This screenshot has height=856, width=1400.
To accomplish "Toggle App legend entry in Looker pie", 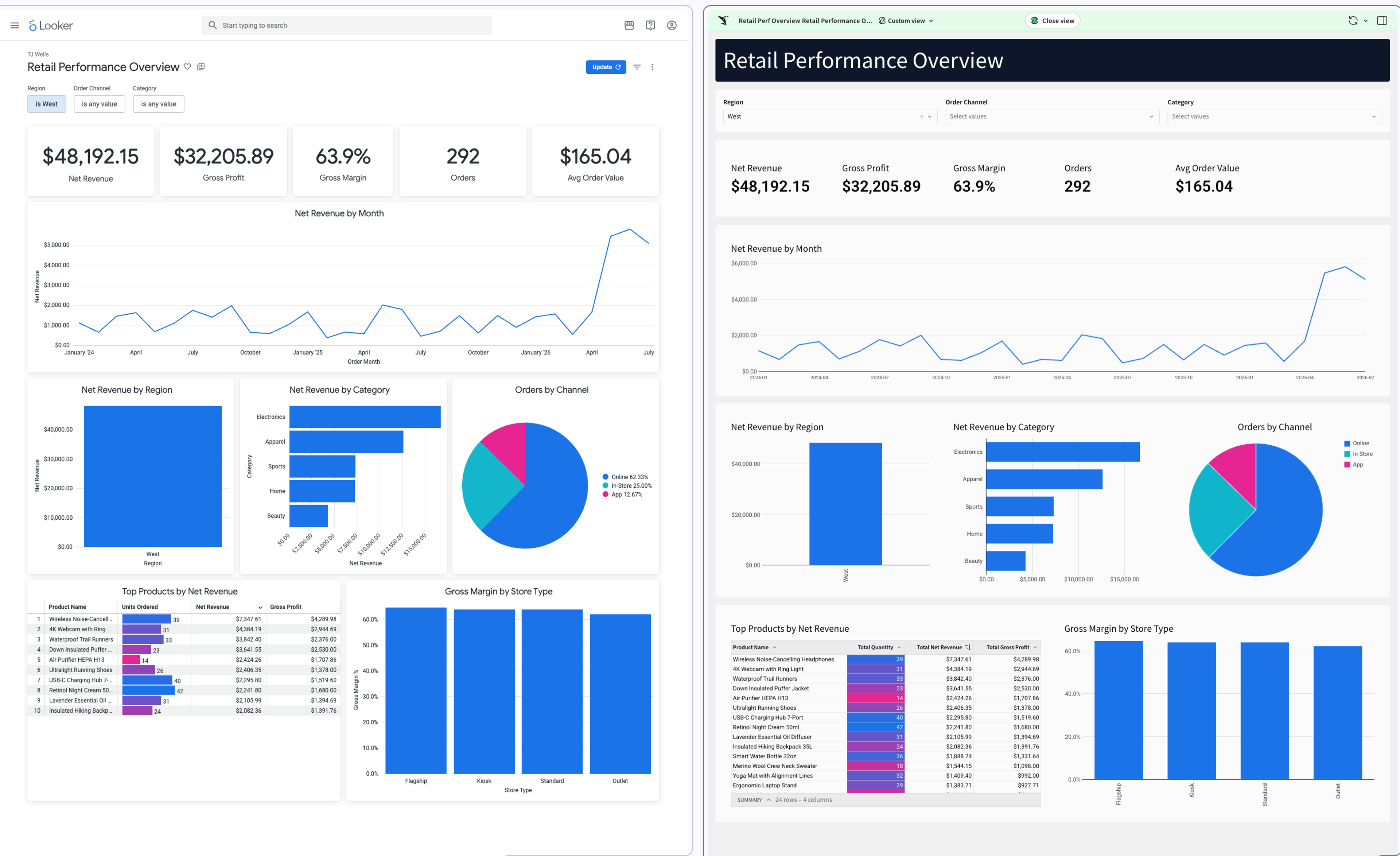I will click(x=623, y=495).
